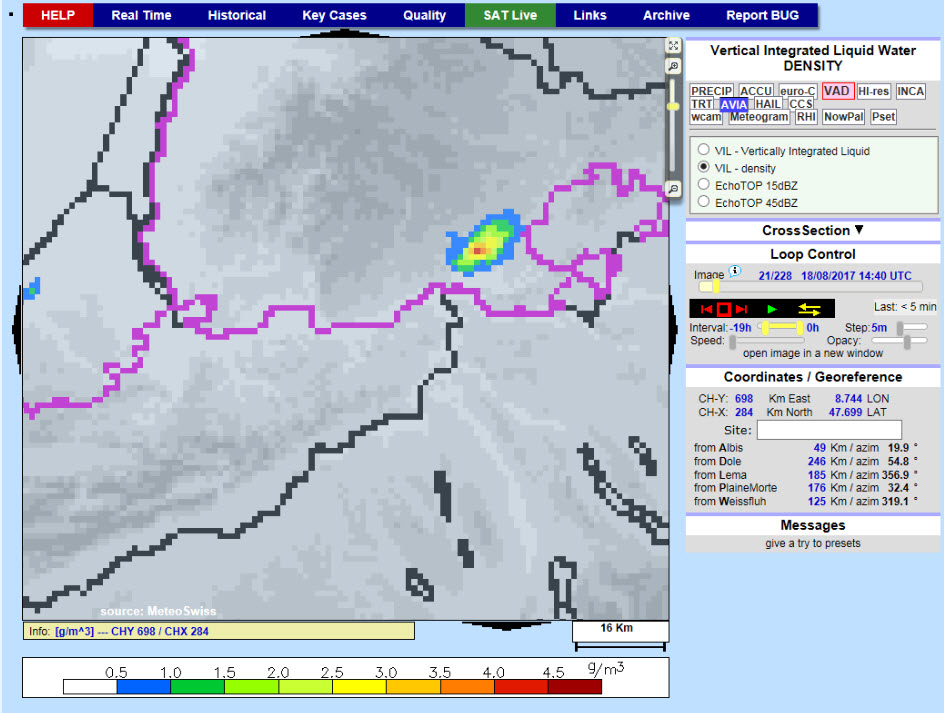944x713 pixels.
Task: Open the Meteogram product
Action: coord(759,117)
